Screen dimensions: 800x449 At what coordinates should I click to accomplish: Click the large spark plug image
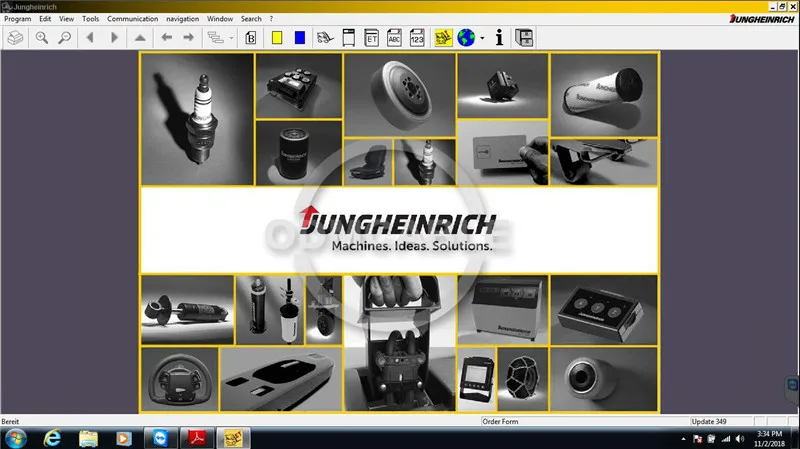(x=197, y=119)
